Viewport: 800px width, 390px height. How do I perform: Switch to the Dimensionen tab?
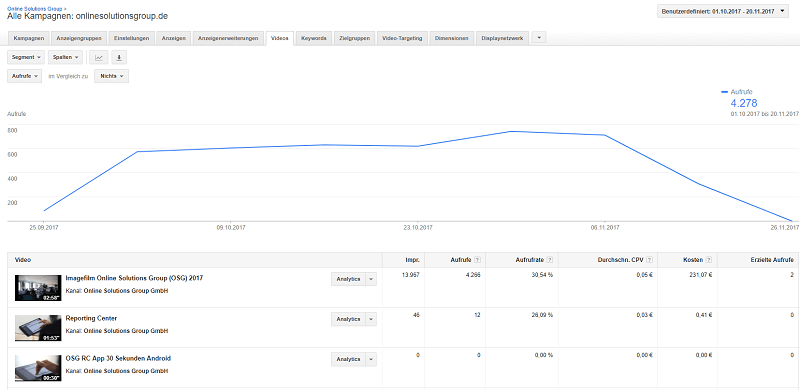[x=451, y=38]
